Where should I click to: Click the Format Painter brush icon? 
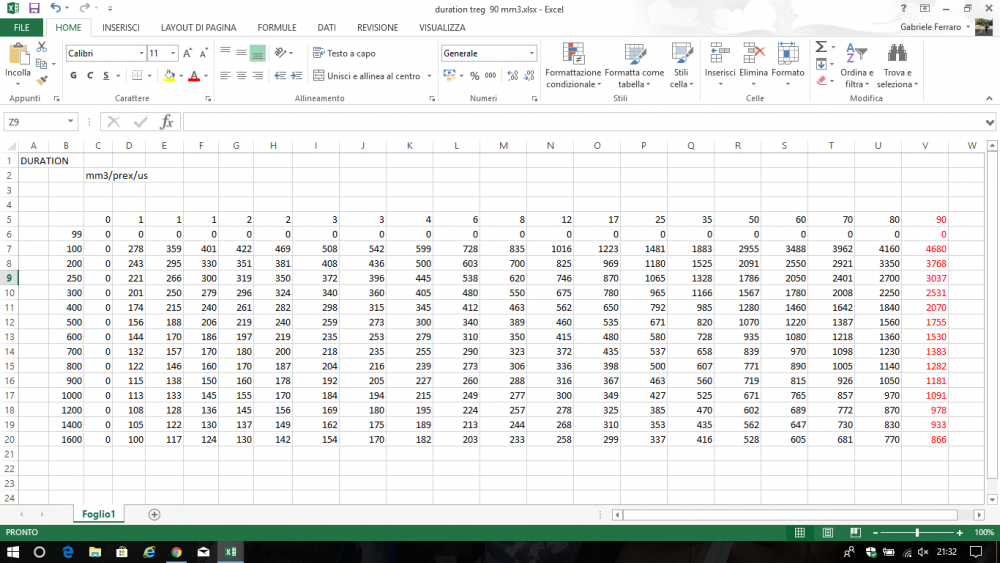[x=42, y=78]
